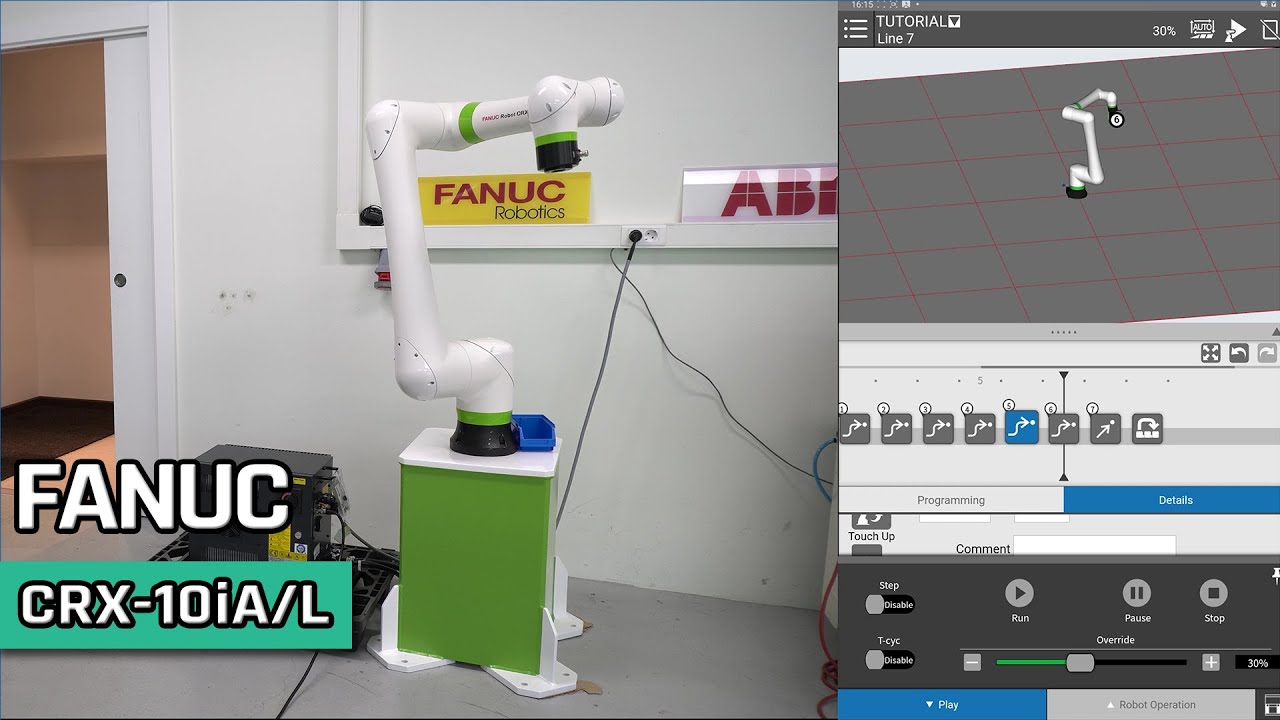The image size is (1280, 720).
Task: Enable the T-cyc toggle
Action: click(888, 659)
